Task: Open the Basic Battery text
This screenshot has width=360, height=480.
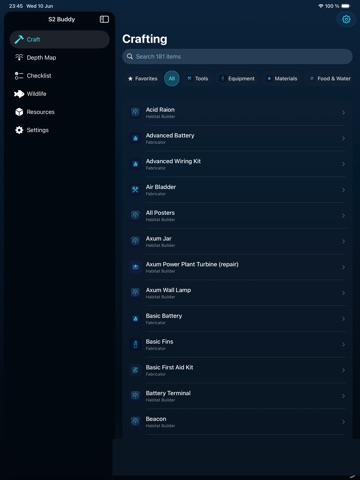Action: click(x=164, y=316)
